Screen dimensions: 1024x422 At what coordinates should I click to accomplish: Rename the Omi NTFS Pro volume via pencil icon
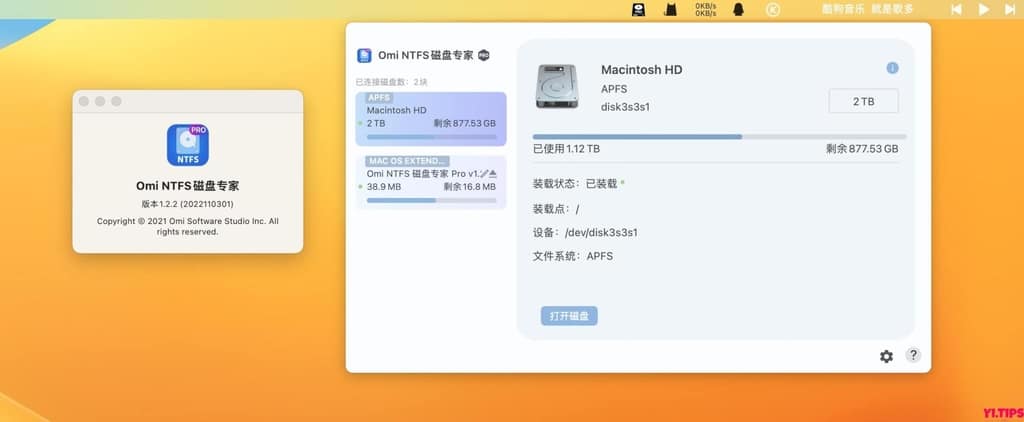tap(484, 174)
